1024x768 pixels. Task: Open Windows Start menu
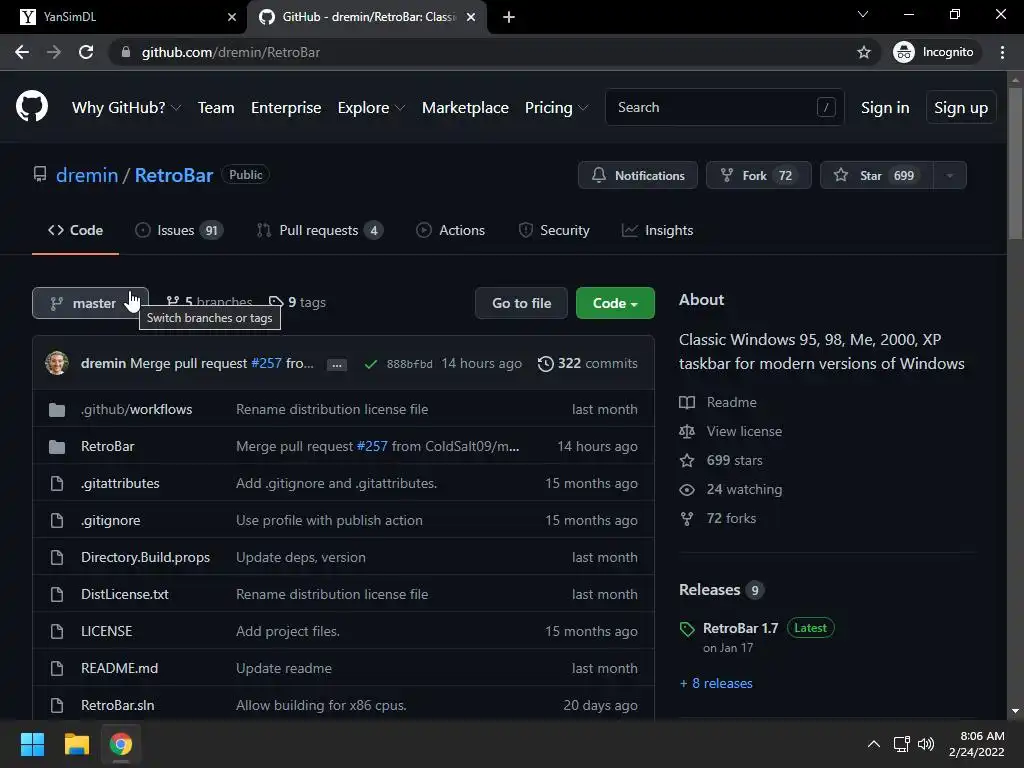click(x=32, y=744)
